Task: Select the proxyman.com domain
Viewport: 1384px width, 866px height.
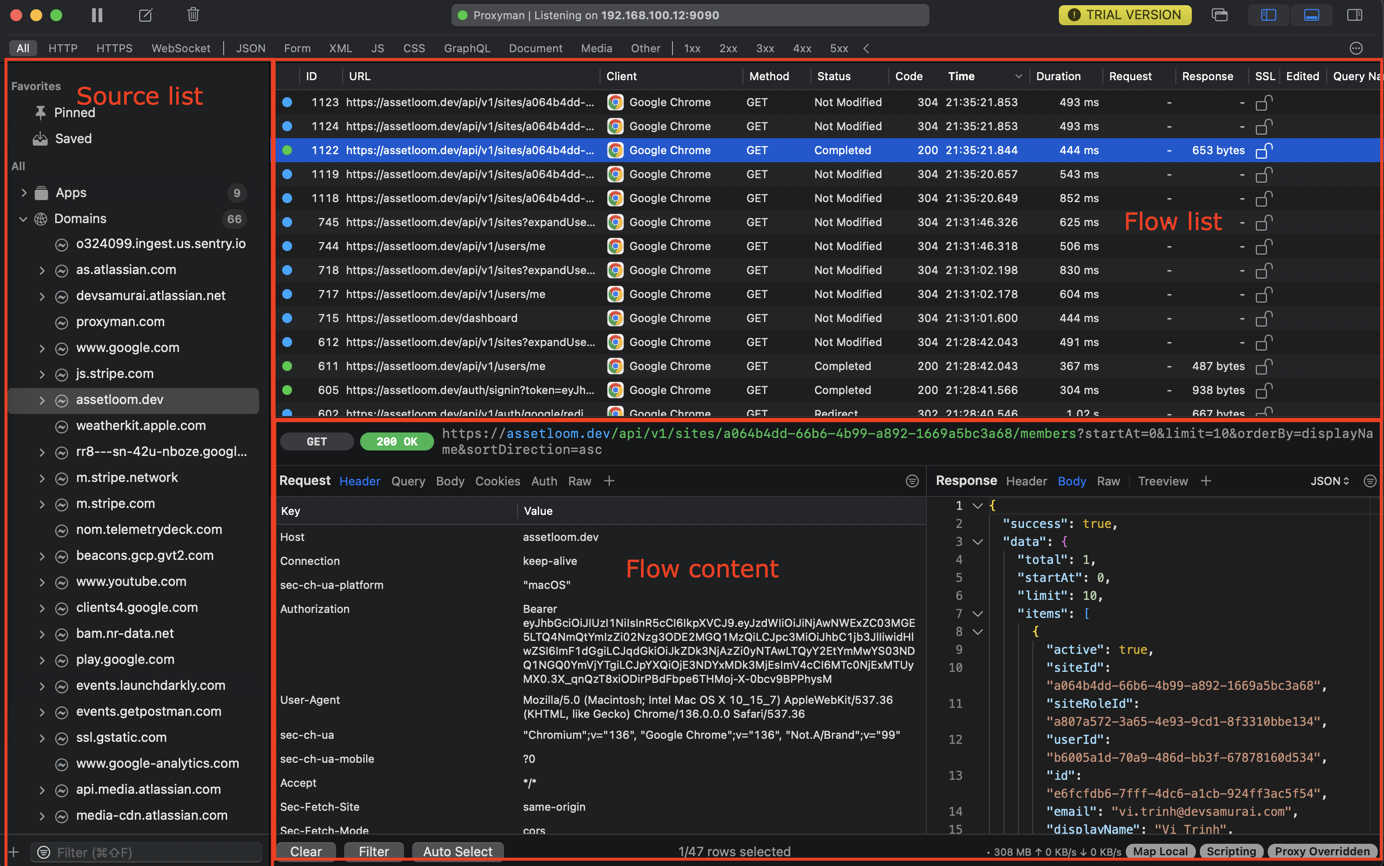Action: pyautogui.click(x=120, y=322)
